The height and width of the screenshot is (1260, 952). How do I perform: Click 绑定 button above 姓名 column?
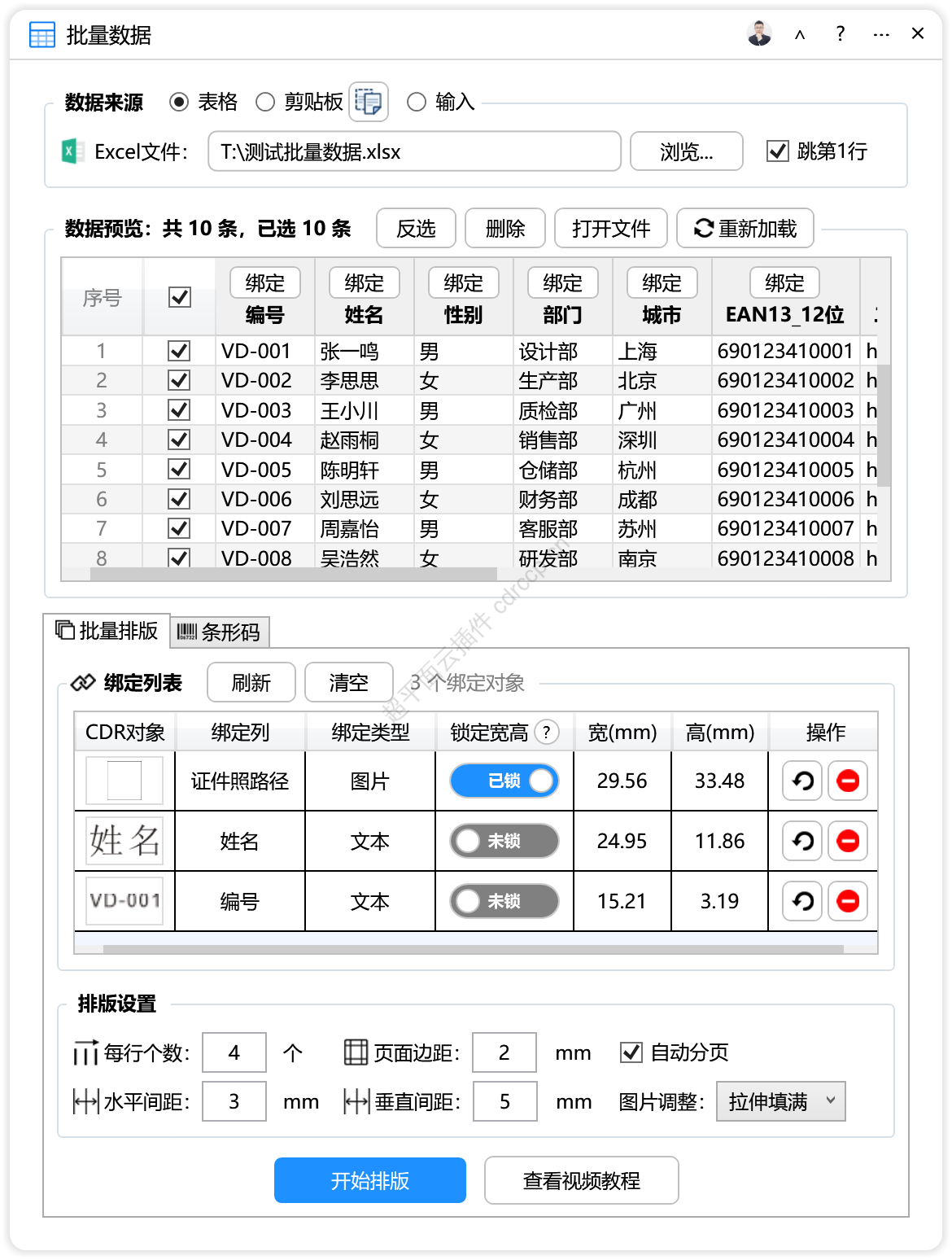pos(365,283)
